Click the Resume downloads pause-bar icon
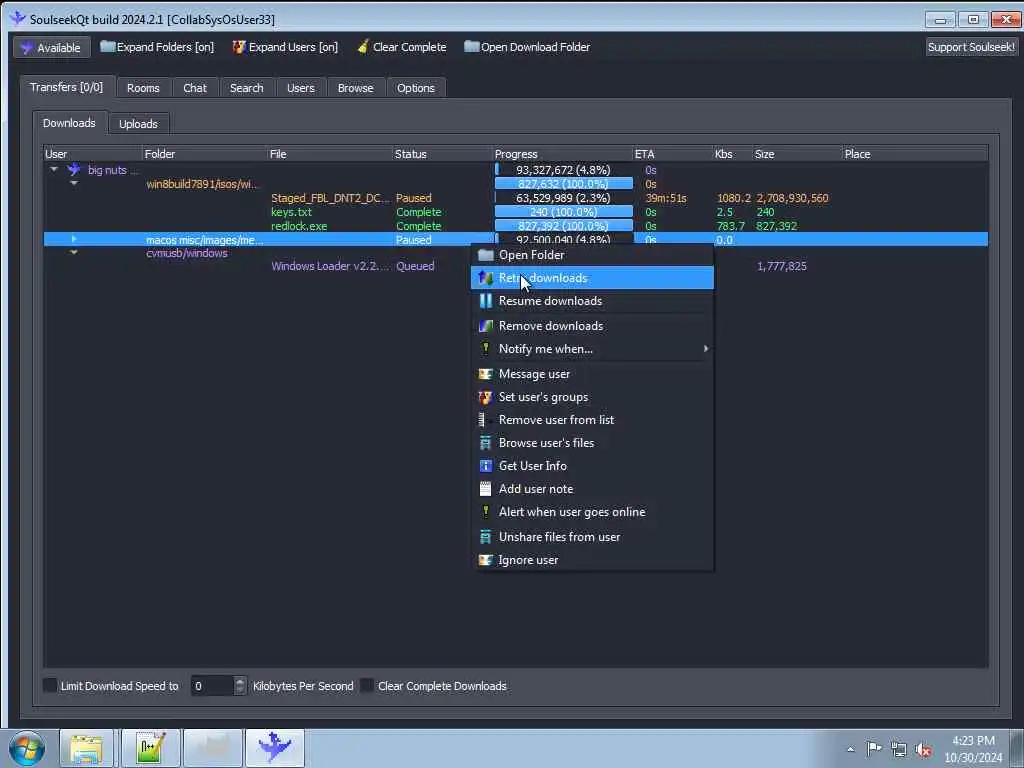The height and width of the screenshot is (768, 1024). tap(485, 300)
